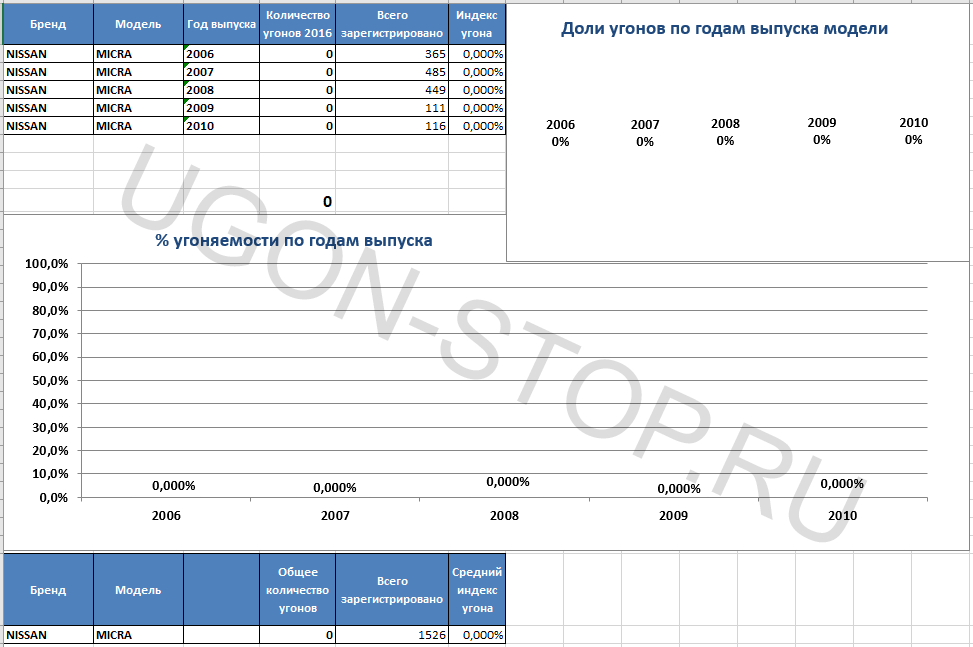Select the NISSAN cell in the 2006 row
This screenshot has width=973, height=647.
pos(48,54)
